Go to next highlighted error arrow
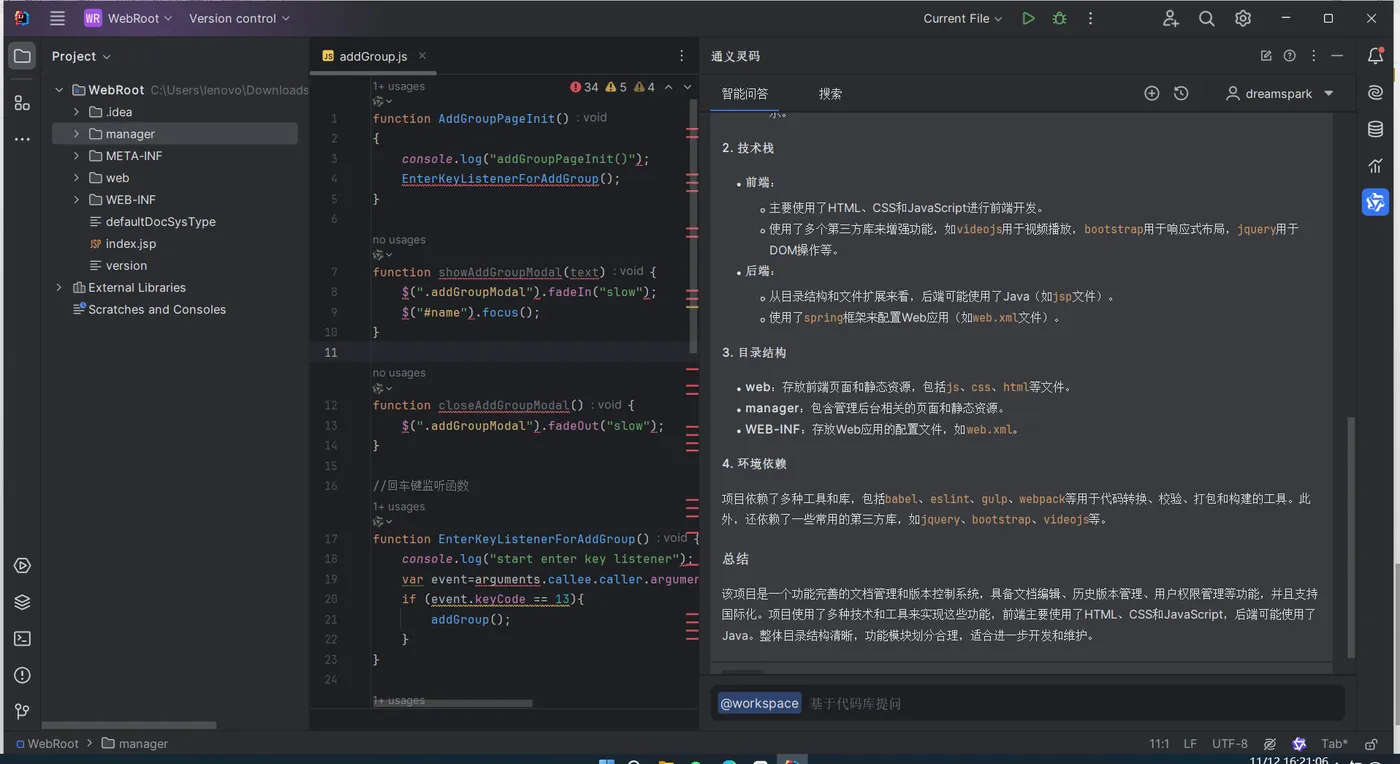1400x764 pixels. (x=687, y=87)
